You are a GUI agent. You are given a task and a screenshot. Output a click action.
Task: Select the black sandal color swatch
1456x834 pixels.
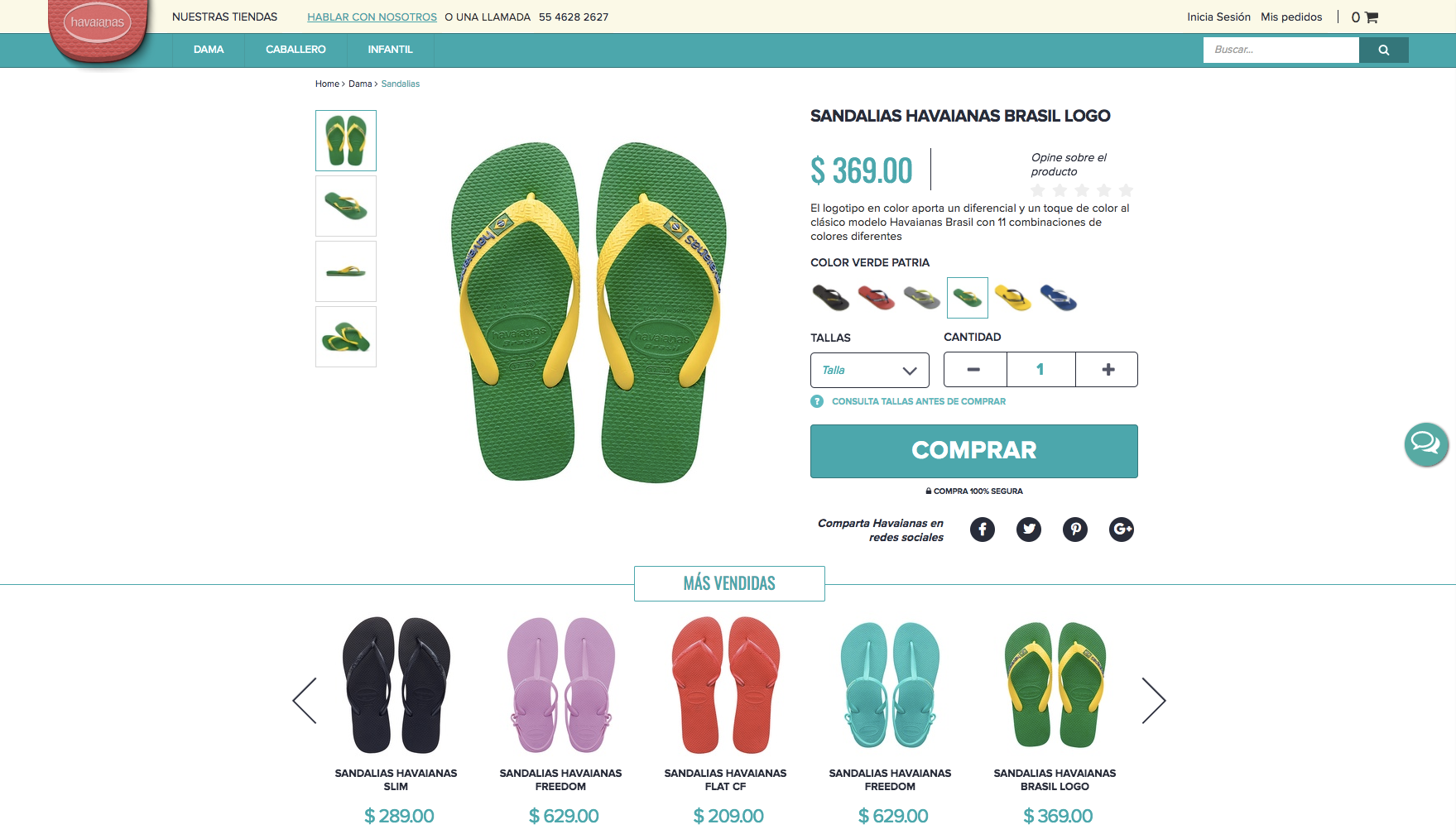831,298
